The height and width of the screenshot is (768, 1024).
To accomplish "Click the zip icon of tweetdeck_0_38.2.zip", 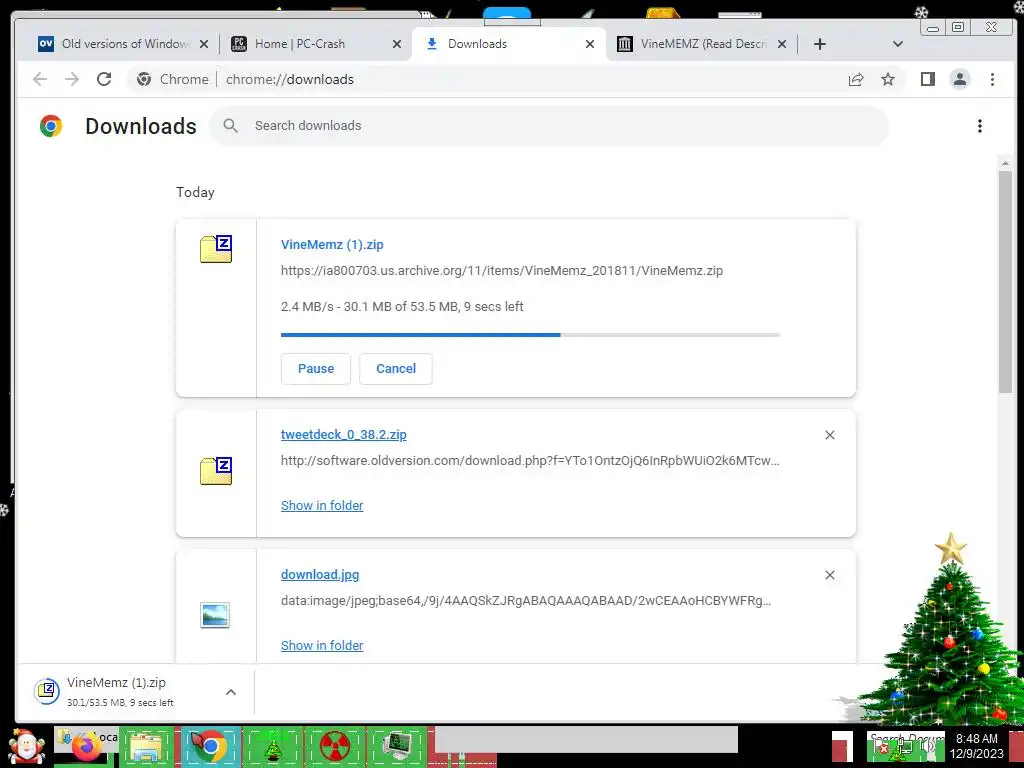I will click(216, 471).
